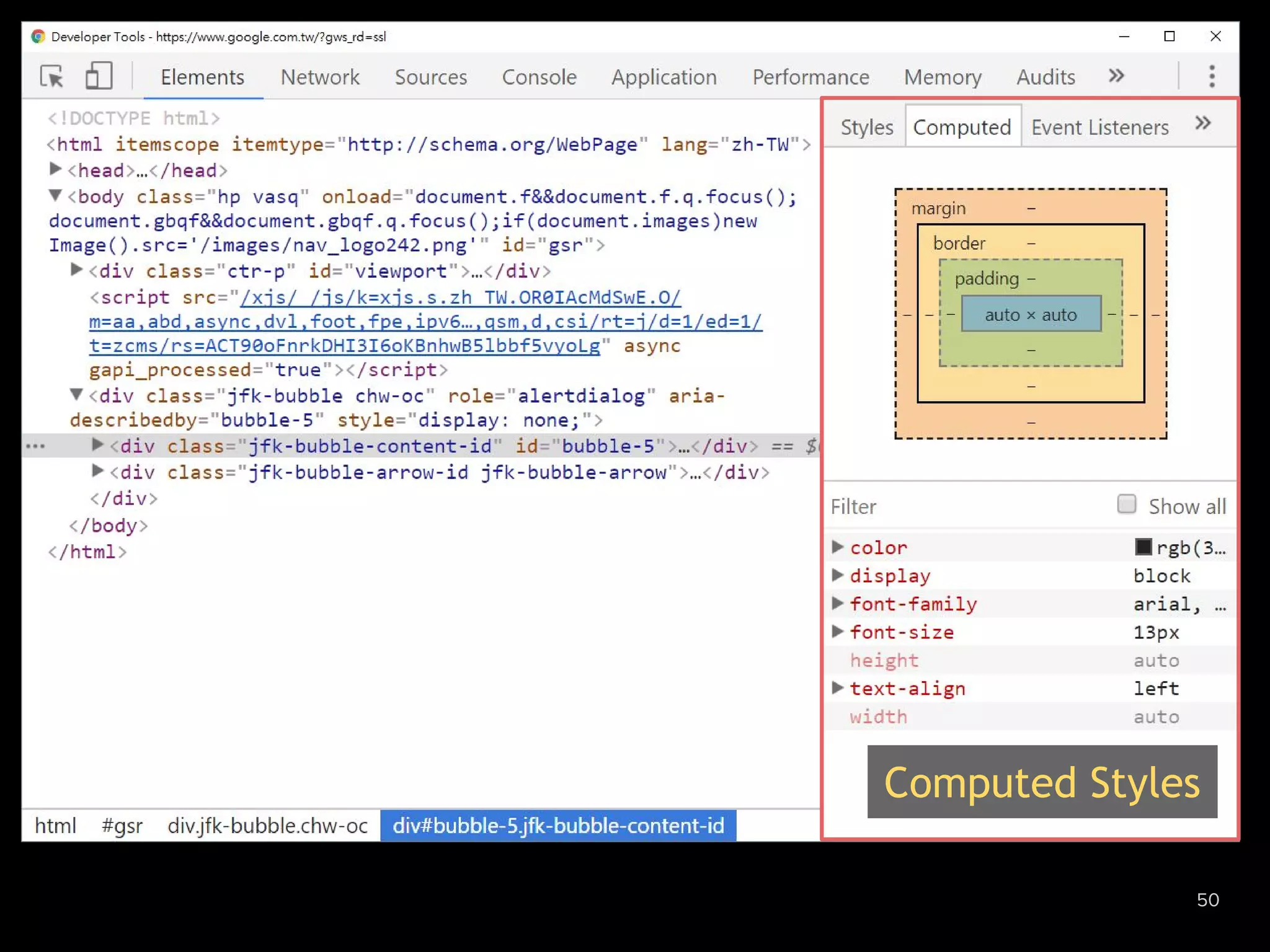Maximize the Developer Tools window
Image resolution: width=1270 pixels, height=952 pixels.
(1170, 37)
